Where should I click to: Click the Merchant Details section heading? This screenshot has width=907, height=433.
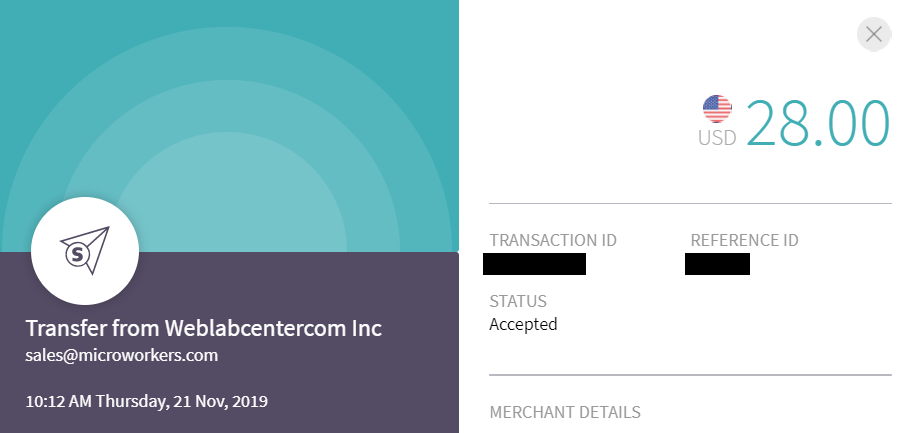pos(565,412)
